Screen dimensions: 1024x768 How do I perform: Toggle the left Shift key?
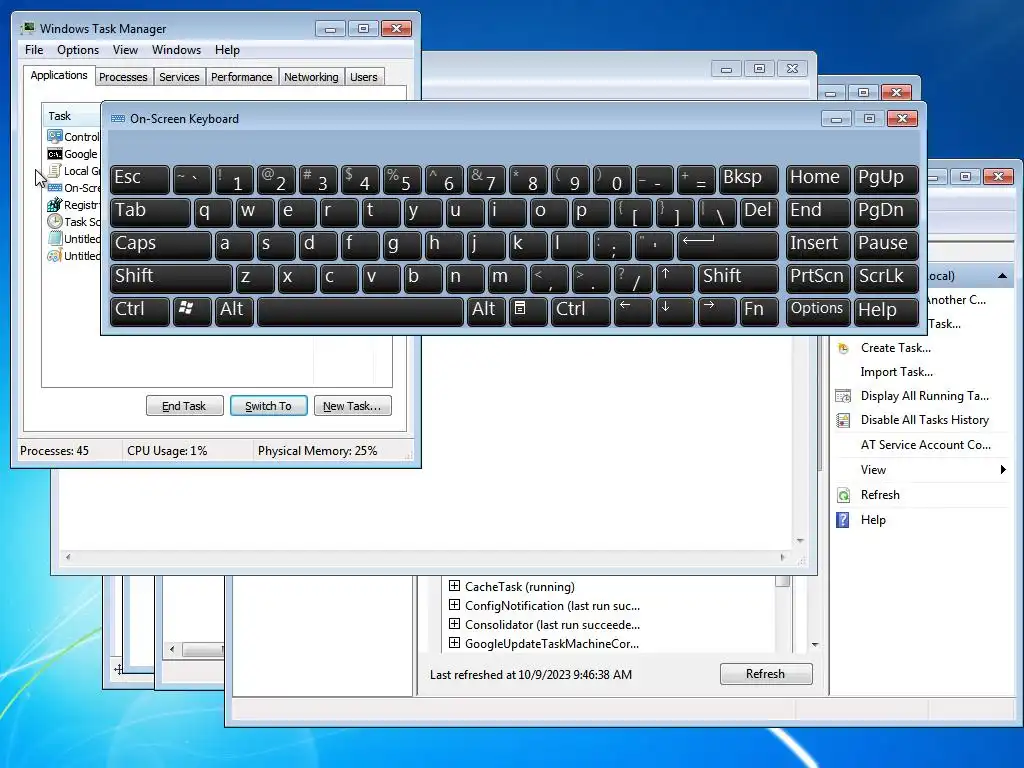click(x=171, y=278)
